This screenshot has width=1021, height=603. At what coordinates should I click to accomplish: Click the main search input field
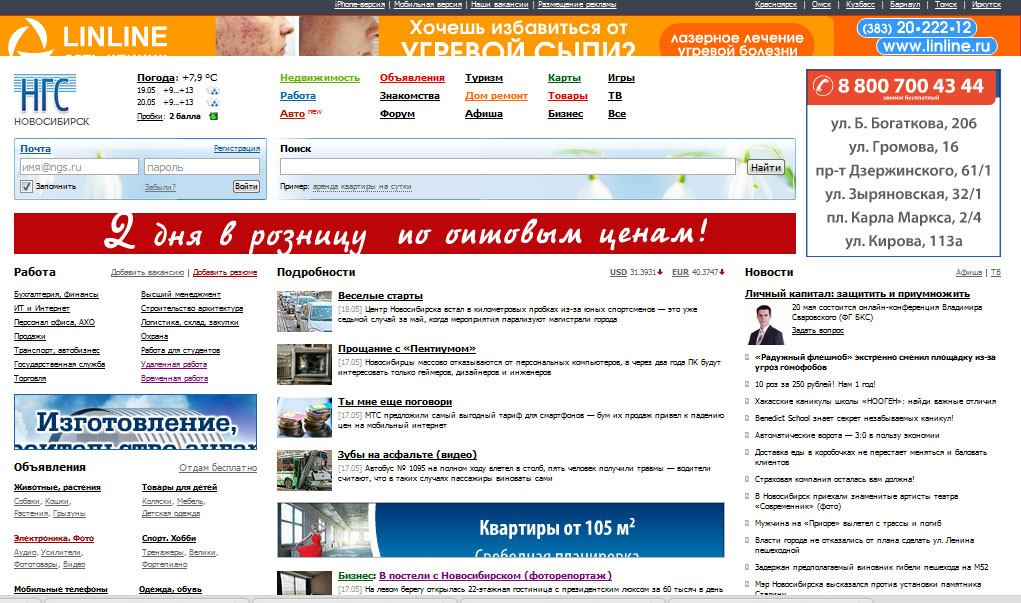(x=508, y=167)
